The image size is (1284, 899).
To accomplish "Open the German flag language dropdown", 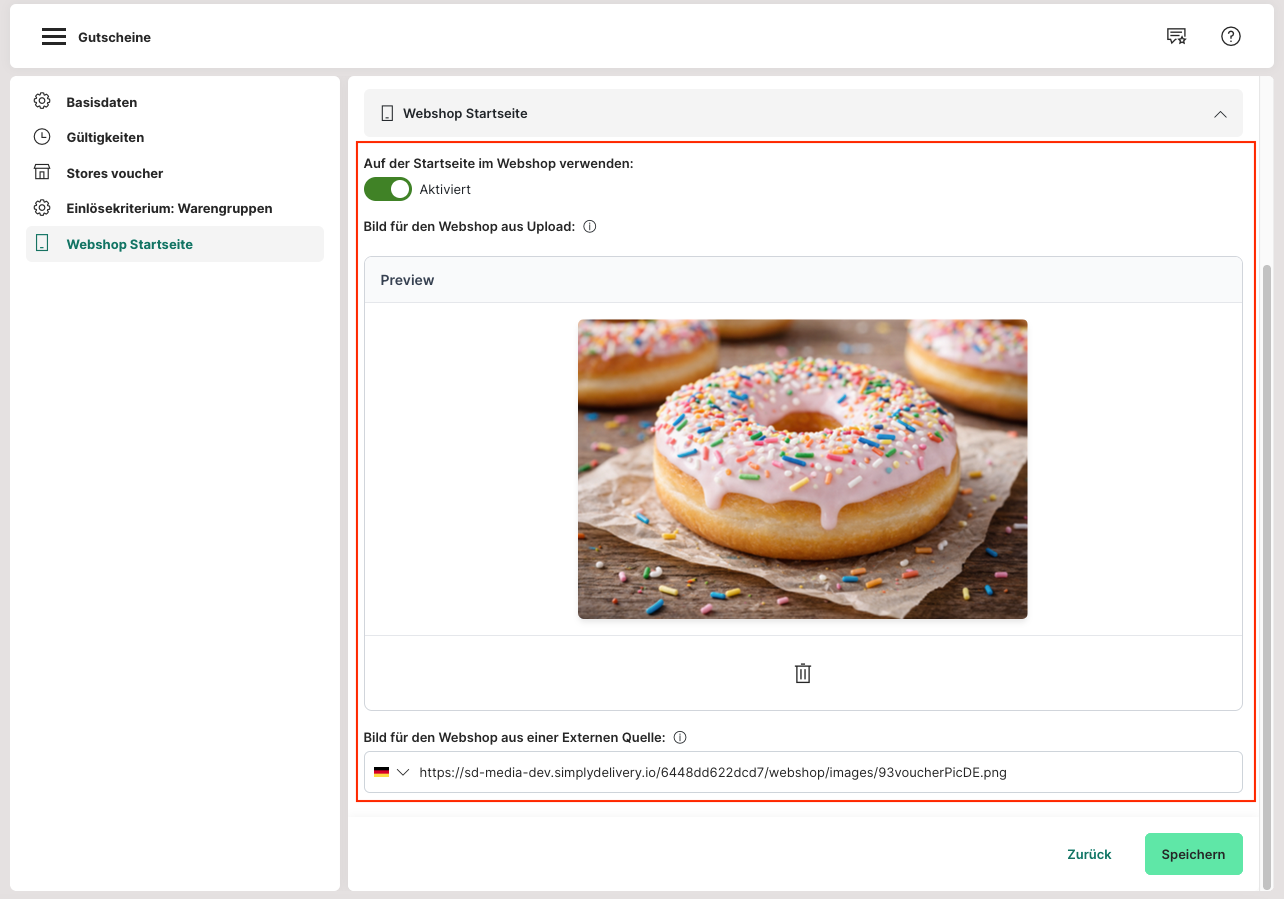I will click(x=391, y=772).
